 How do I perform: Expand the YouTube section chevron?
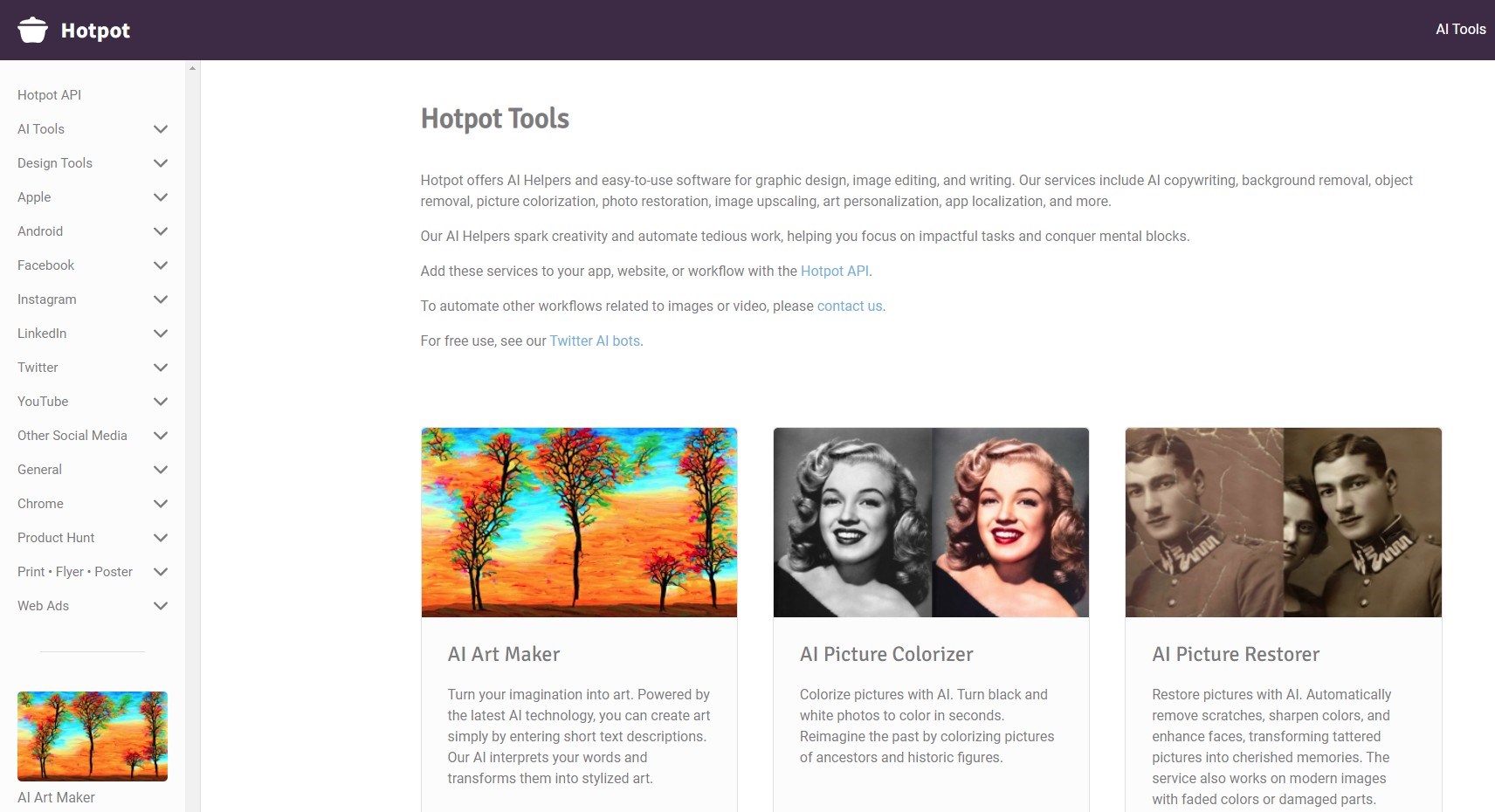coord(161,402)
